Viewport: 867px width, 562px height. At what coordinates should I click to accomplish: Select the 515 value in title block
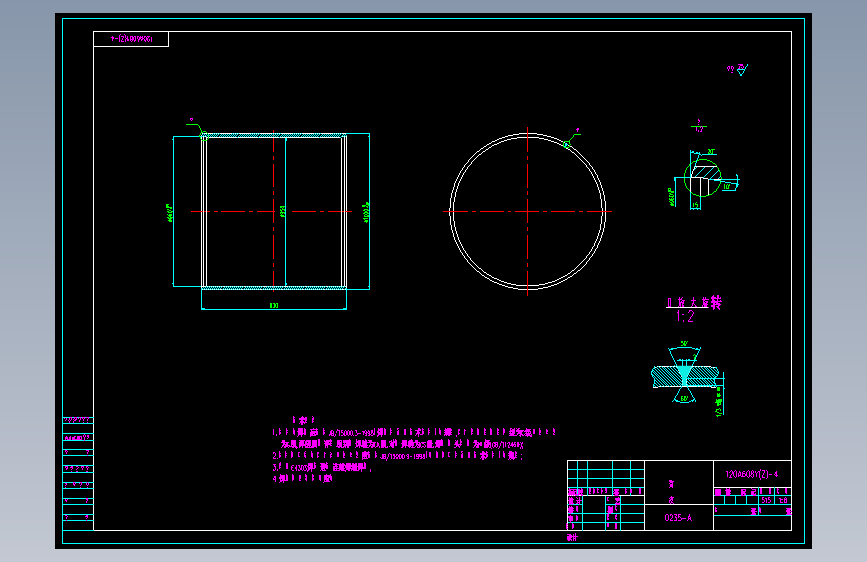(766, 500)
